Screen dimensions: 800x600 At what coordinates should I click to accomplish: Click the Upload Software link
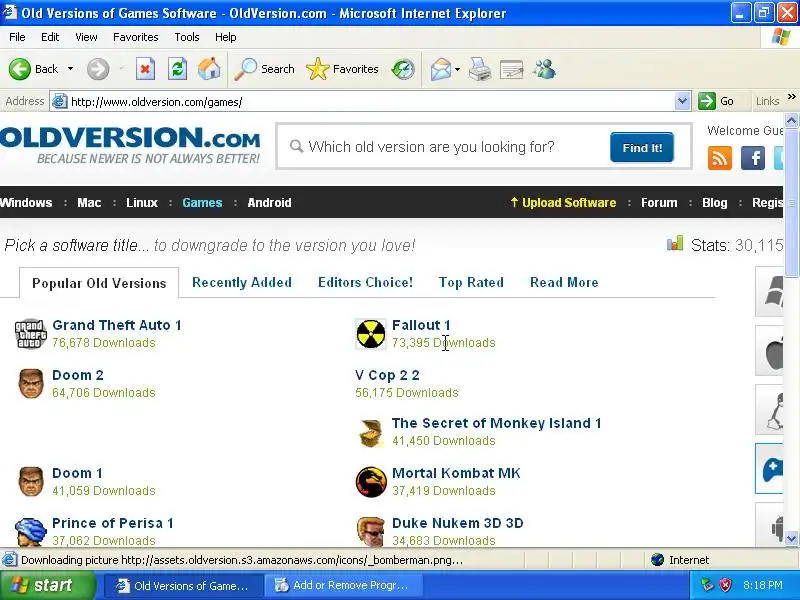pyautogui.click(x=563, y=203)
